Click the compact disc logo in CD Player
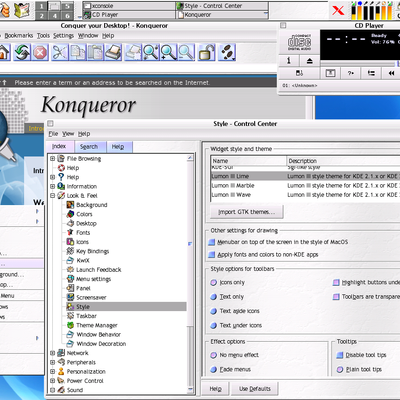400x400 pixels. click(x=299, y=43)
